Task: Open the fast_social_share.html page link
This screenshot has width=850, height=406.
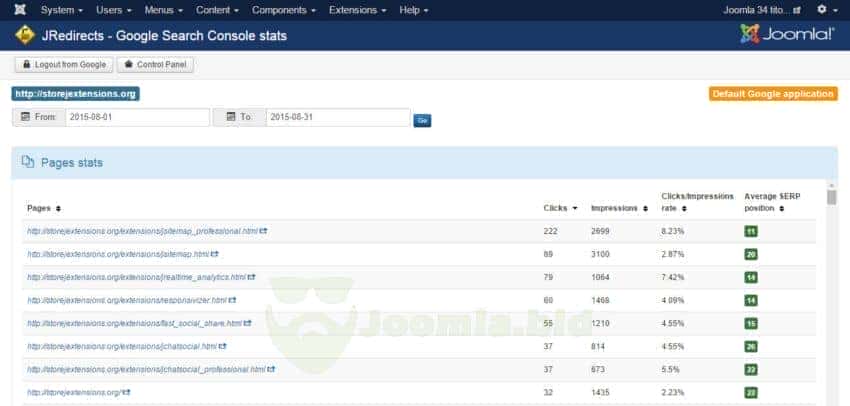Action: pos(134,323)
